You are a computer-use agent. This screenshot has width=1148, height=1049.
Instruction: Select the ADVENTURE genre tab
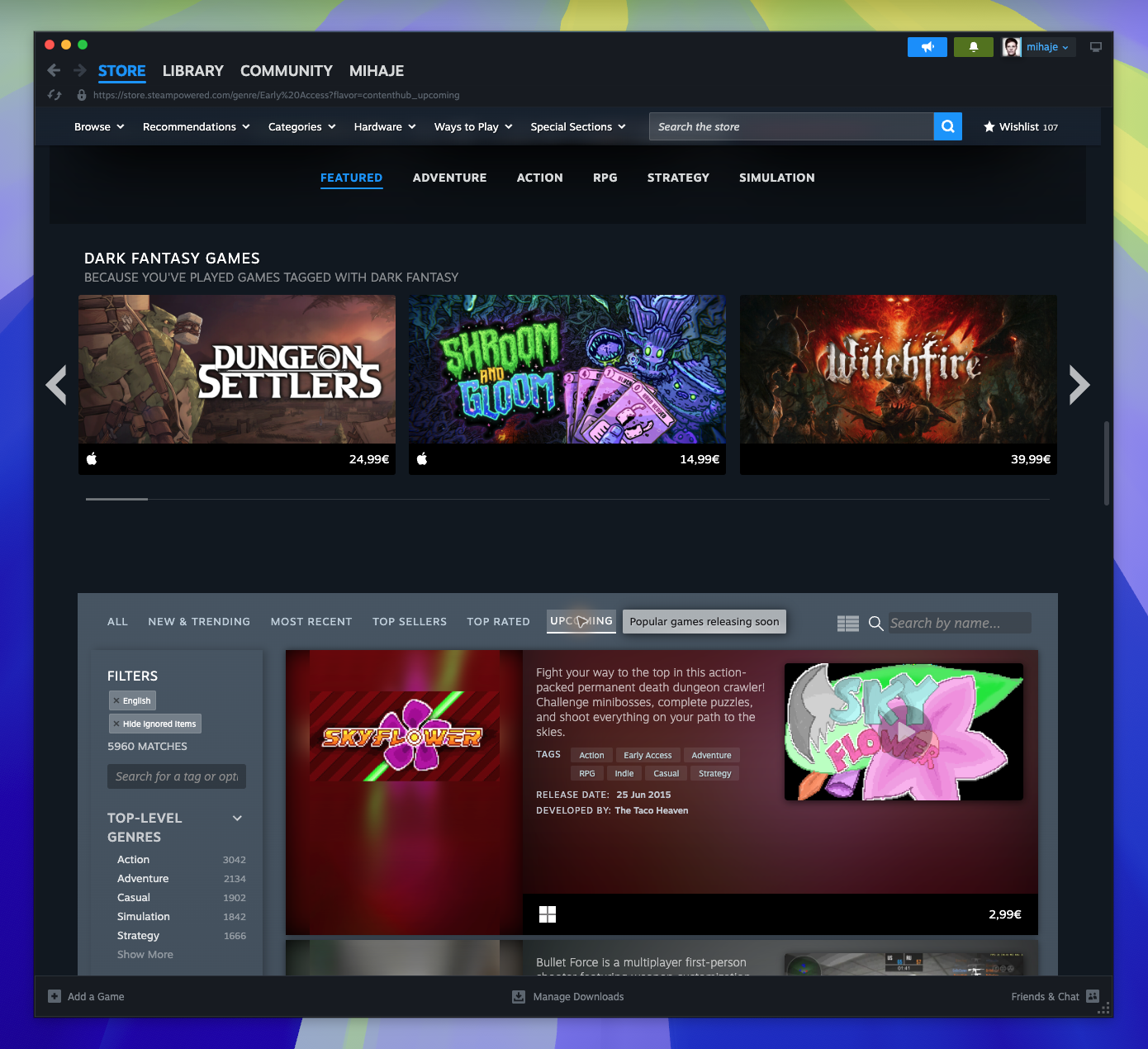[450, 178]
